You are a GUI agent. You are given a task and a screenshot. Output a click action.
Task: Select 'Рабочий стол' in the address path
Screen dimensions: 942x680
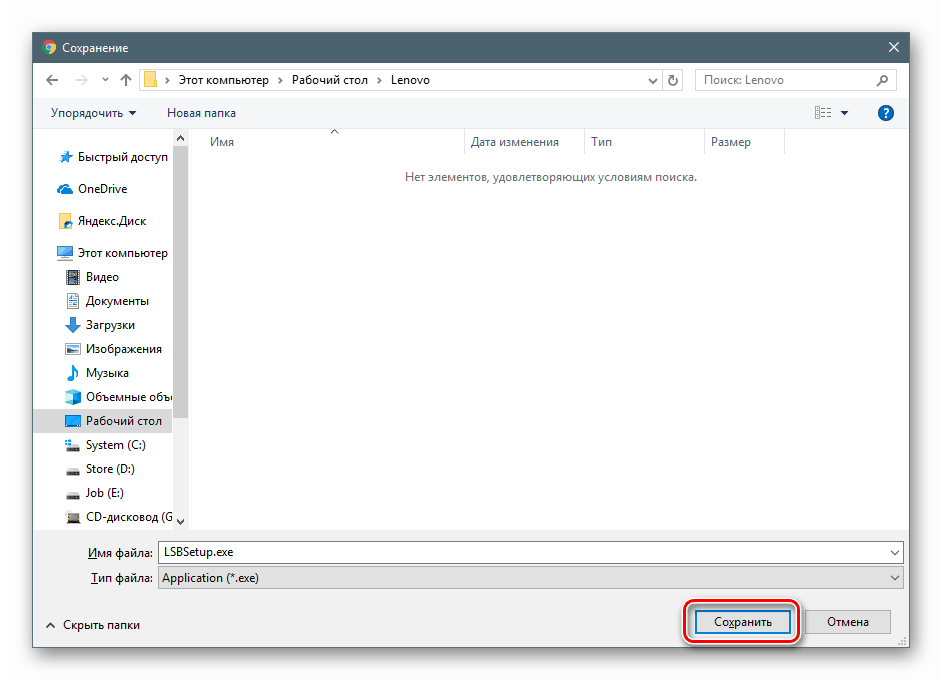pos(330,80)
